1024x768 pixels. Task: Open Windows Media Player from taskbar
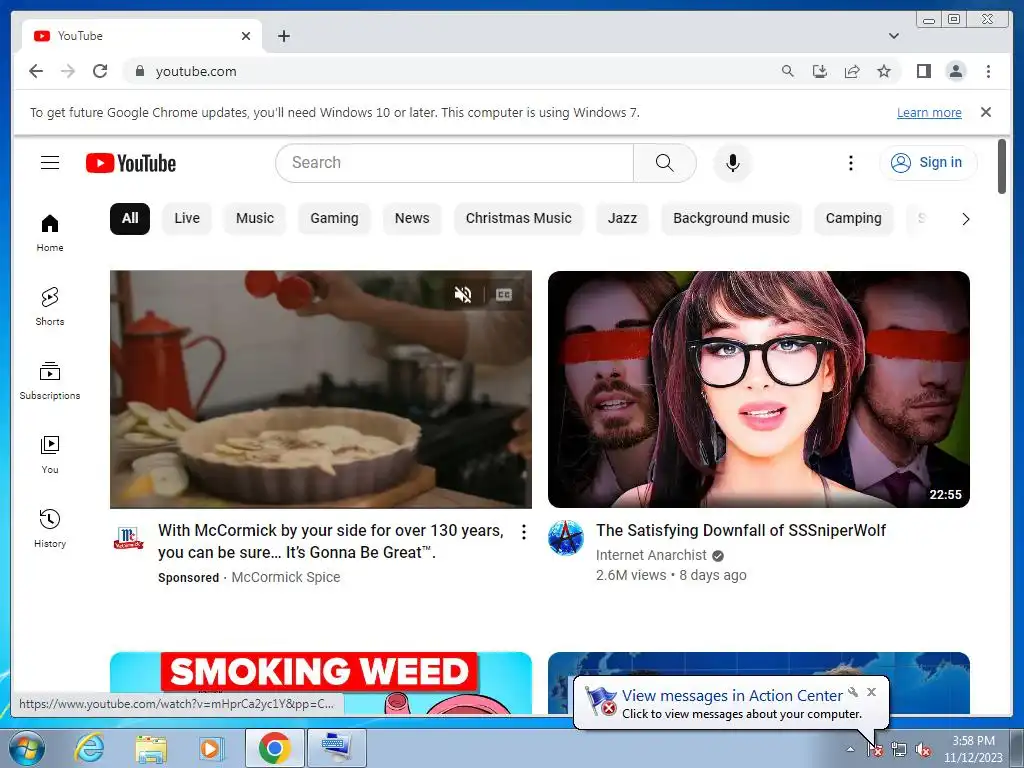pyautogui.click(x=210, y=748)
